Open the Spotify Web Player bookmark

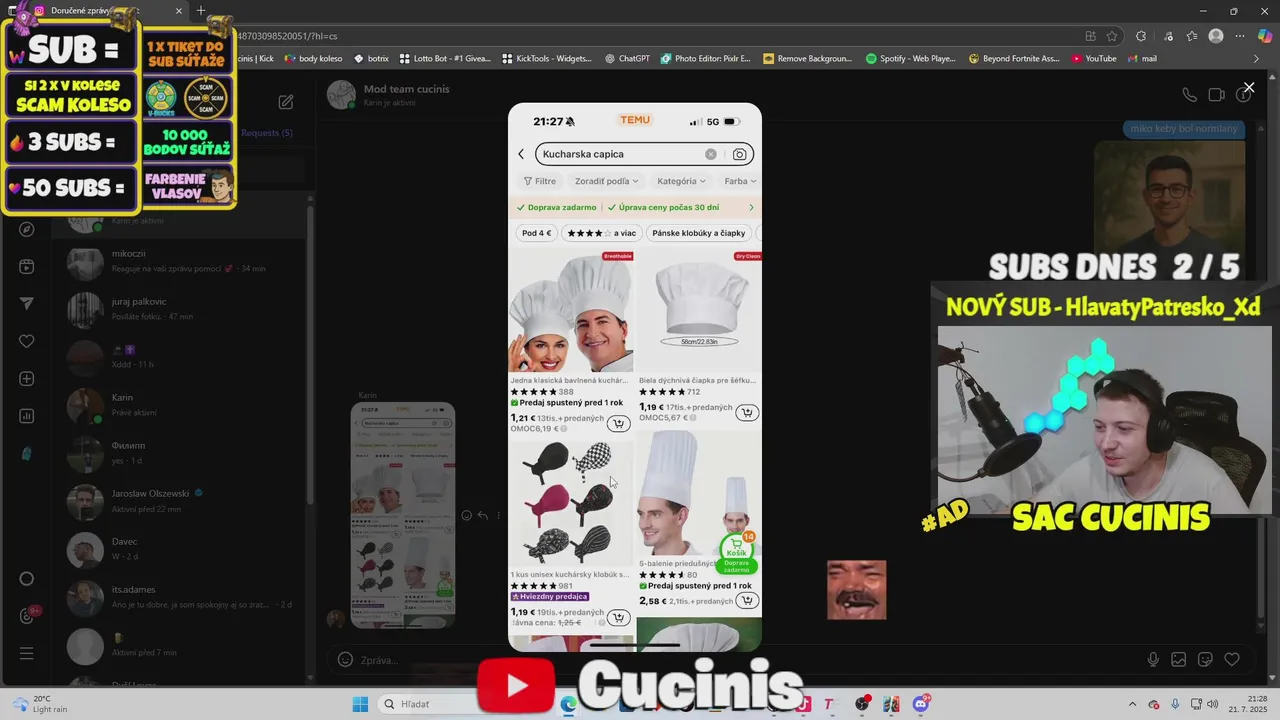click(911, 58)
